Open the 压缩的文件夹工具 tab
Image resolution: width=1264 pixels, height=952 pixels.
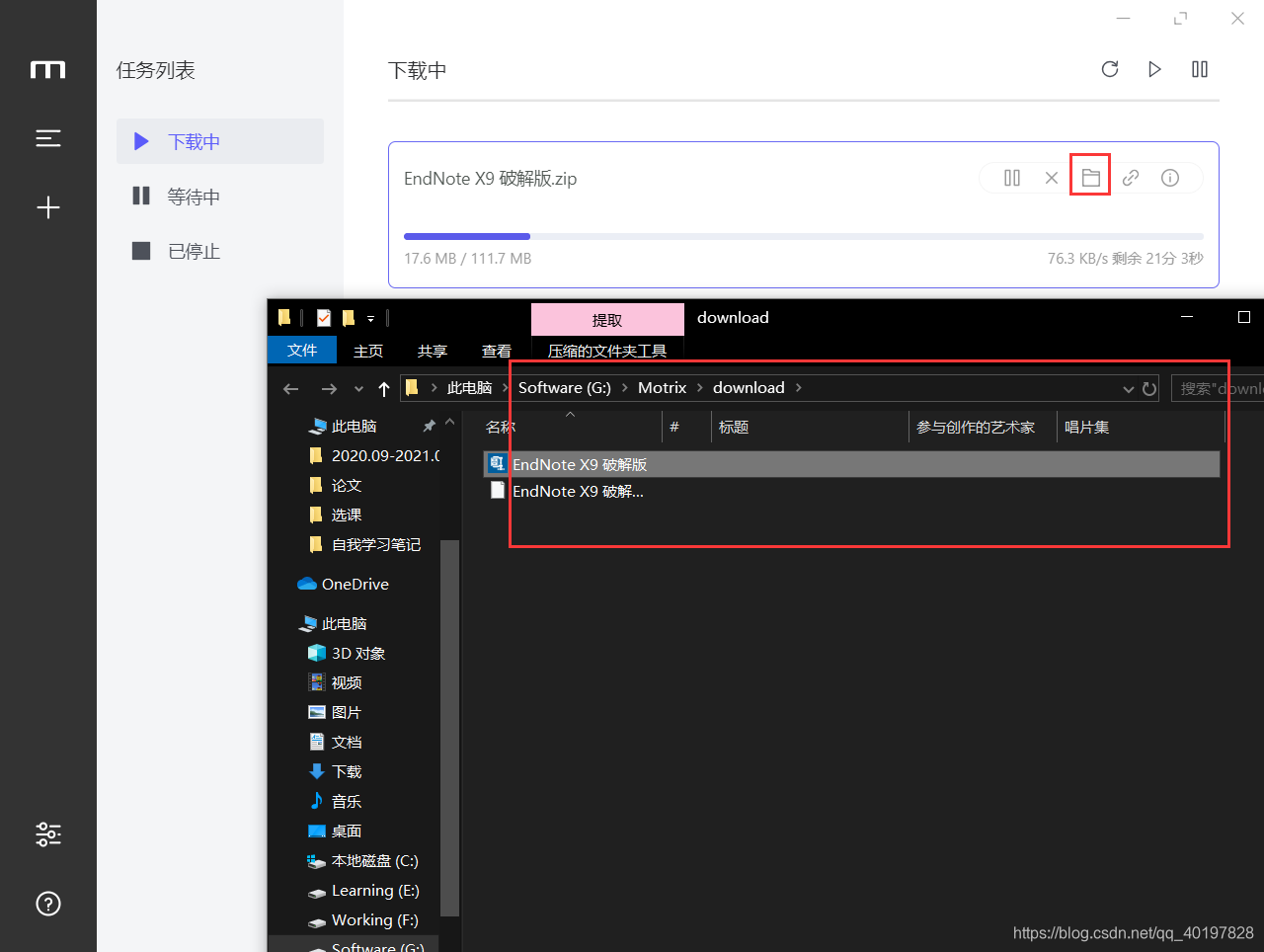tap(607, 351)
